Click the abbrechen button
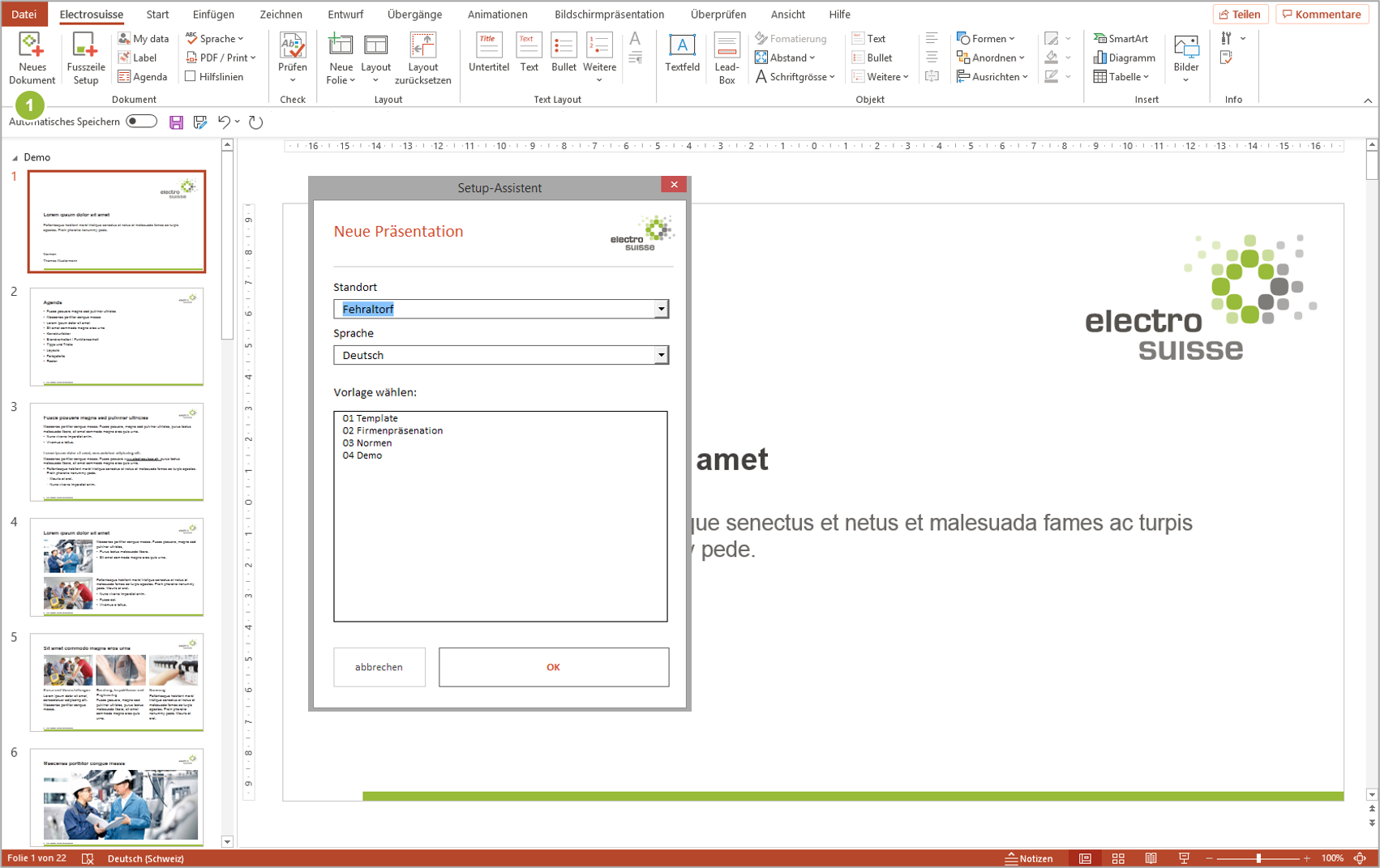The width and height of the screenshot is (1380, 868). click(379, 667)
